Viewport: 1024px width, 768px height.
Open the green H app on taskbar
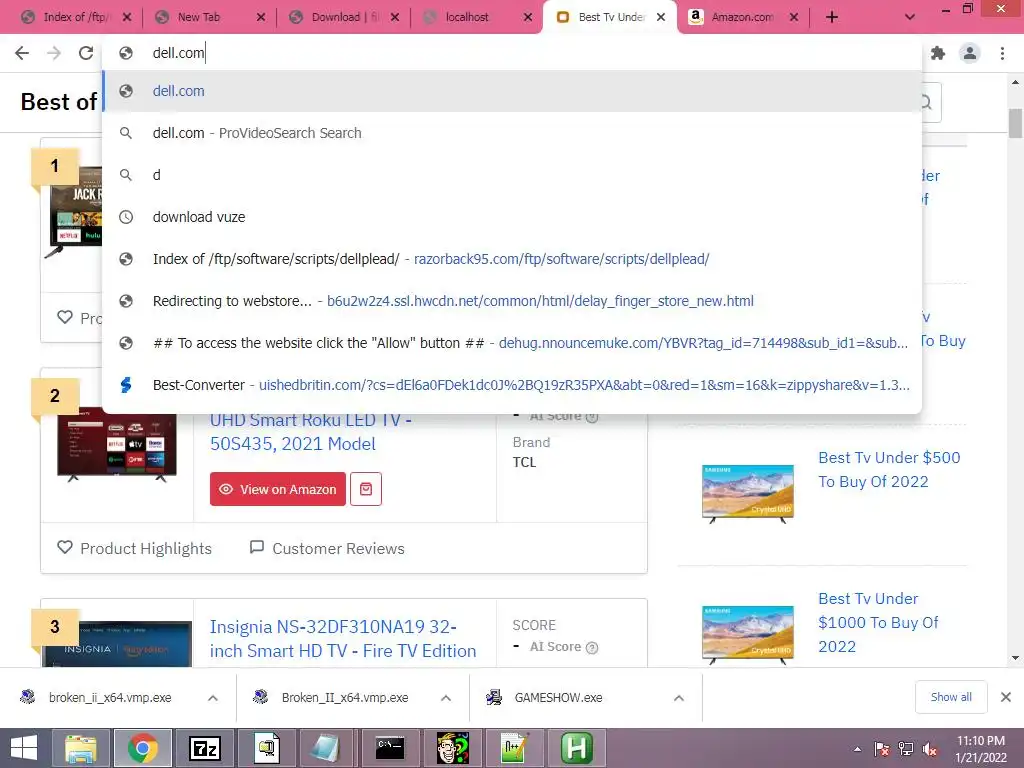tap(577, 748)
